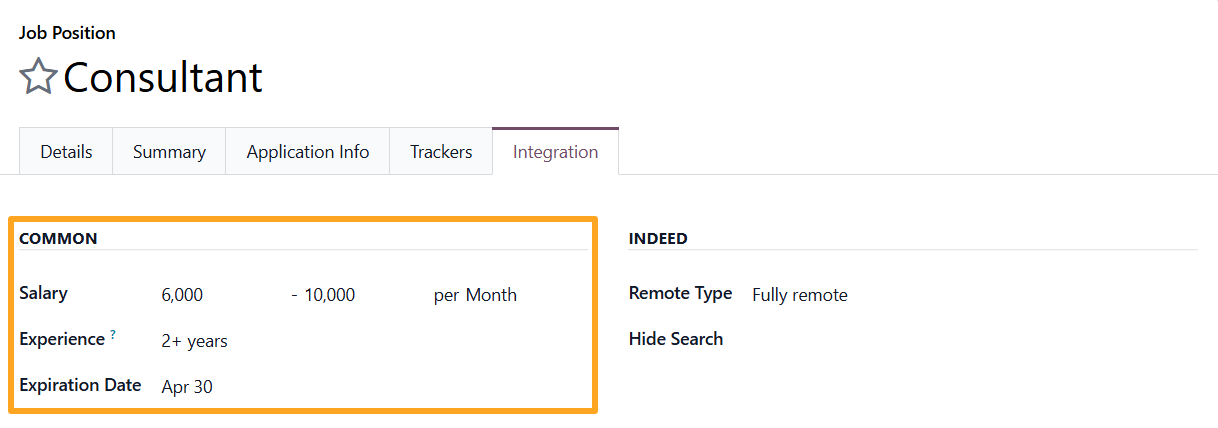The width and height of the screenshot is (1218, 428).
Task: Click the Expiration Date label
Action: tap(80, 385)
